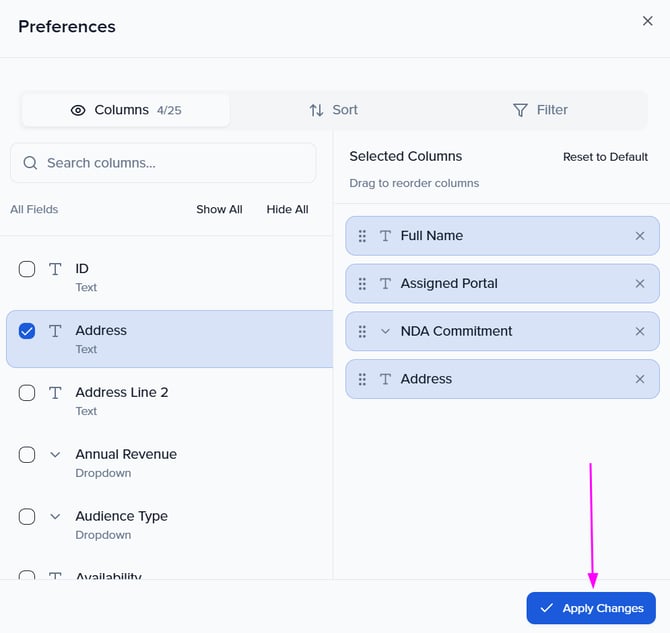
Task: Click Reset to Default link
Action: 605,157
